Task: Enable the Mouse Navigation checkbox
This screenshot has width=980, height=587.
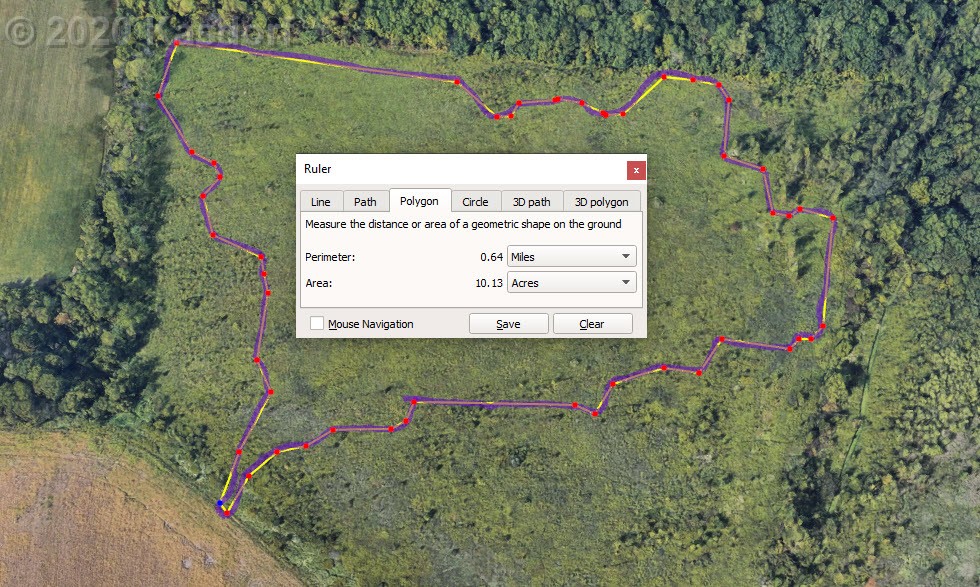Action: 317,324
